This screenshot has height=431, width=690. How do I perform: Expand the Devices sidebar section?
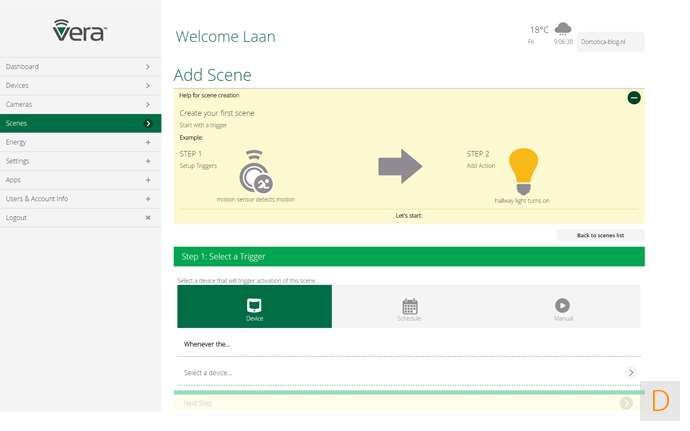pyautogui.click(x=148, y=86)
